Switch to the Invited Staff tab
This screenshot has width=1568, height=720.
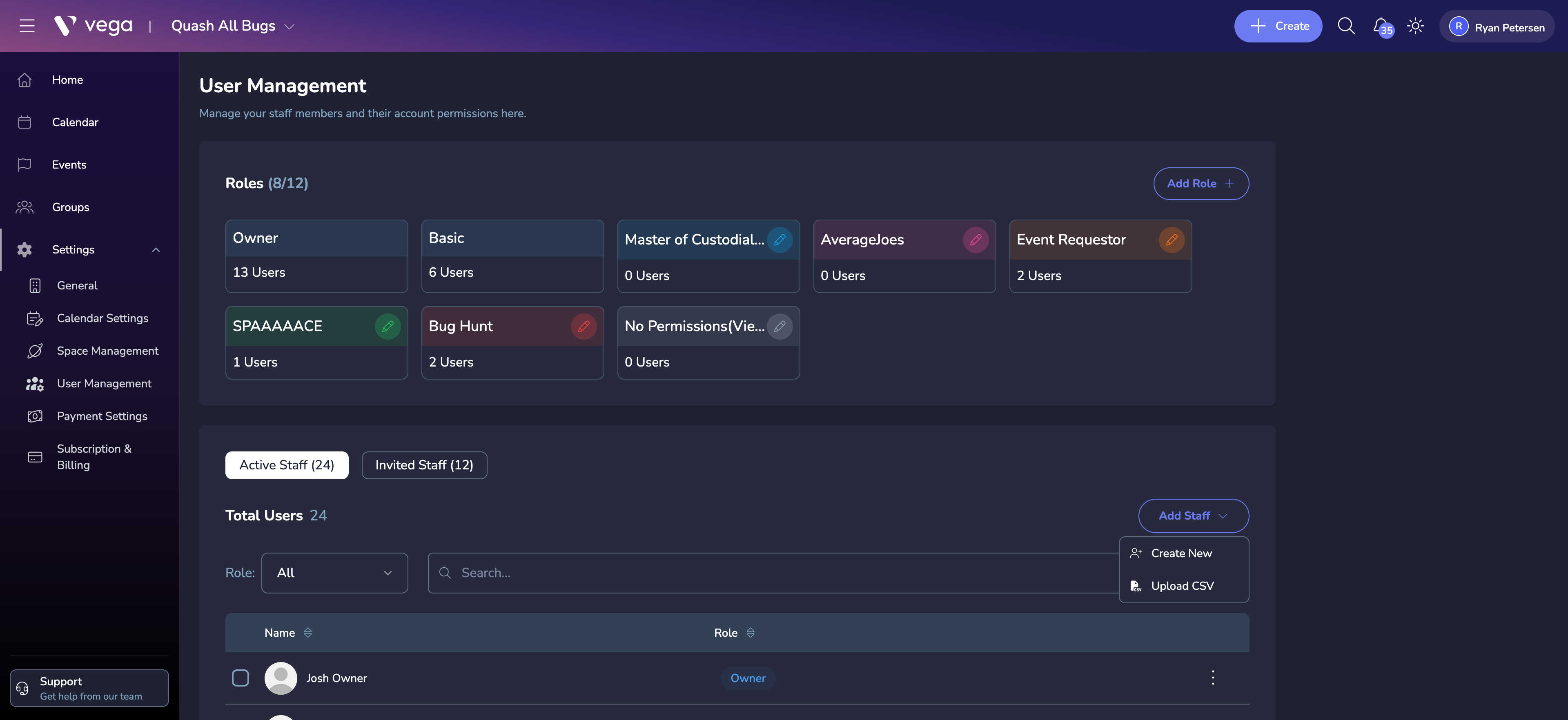pyautogui.click(x=424, y=465)
